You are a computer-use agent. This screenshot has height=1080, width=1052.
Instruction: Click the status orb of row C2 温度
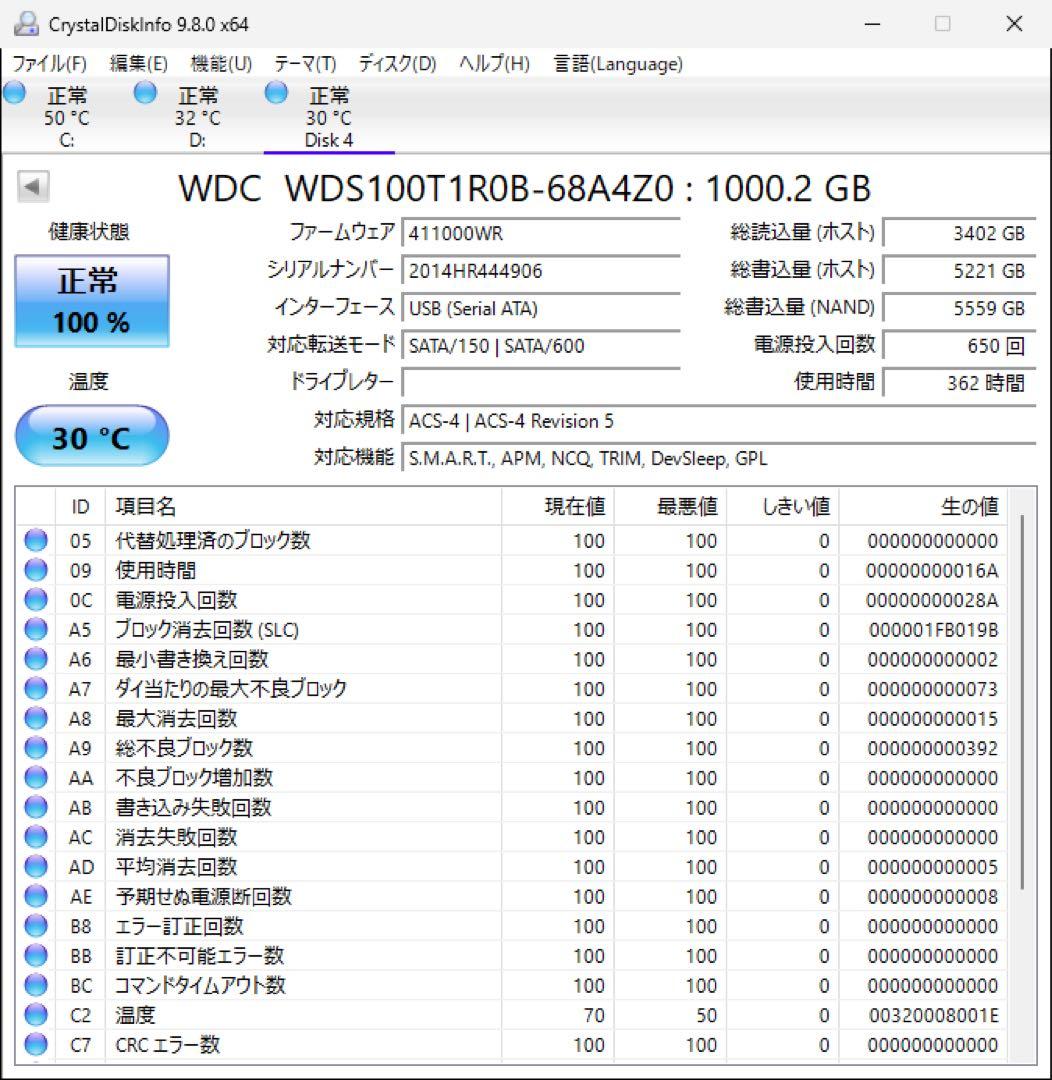(36, 1015)
